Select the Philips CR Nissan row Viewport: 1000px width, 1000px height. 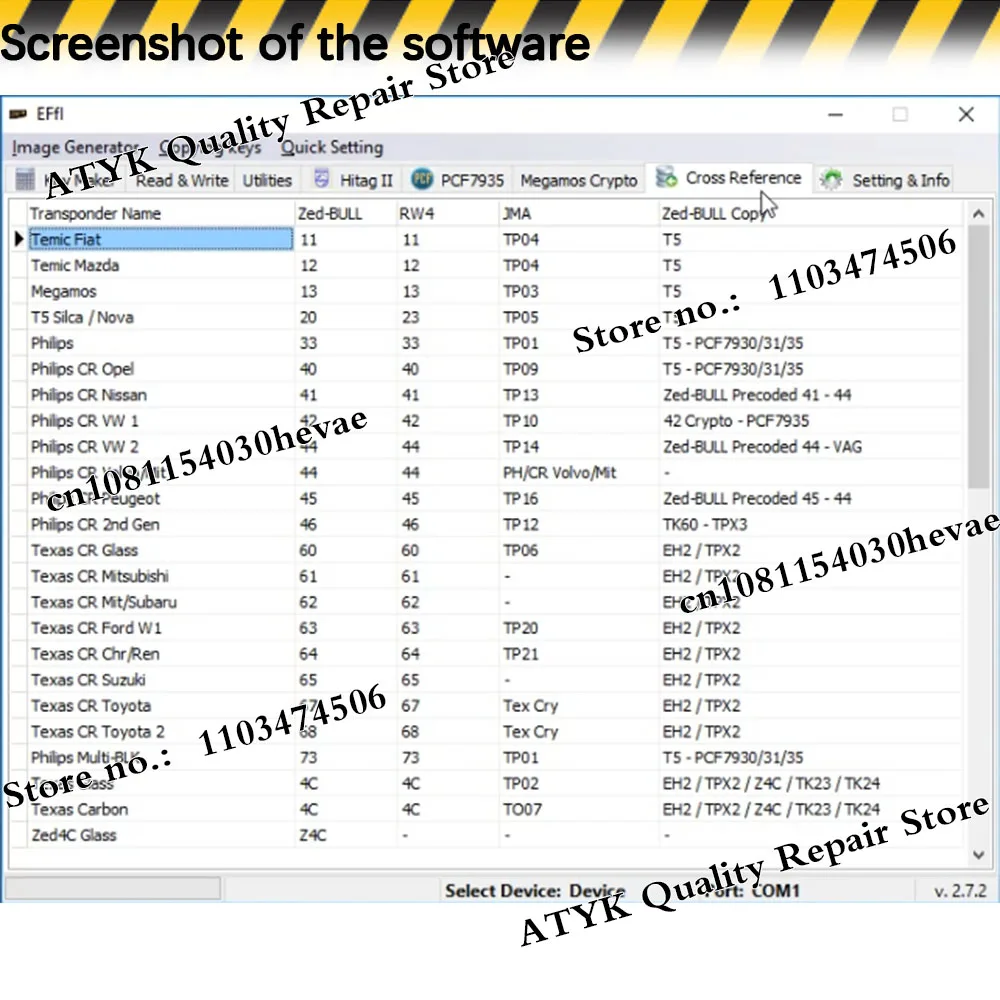[486, 395]
